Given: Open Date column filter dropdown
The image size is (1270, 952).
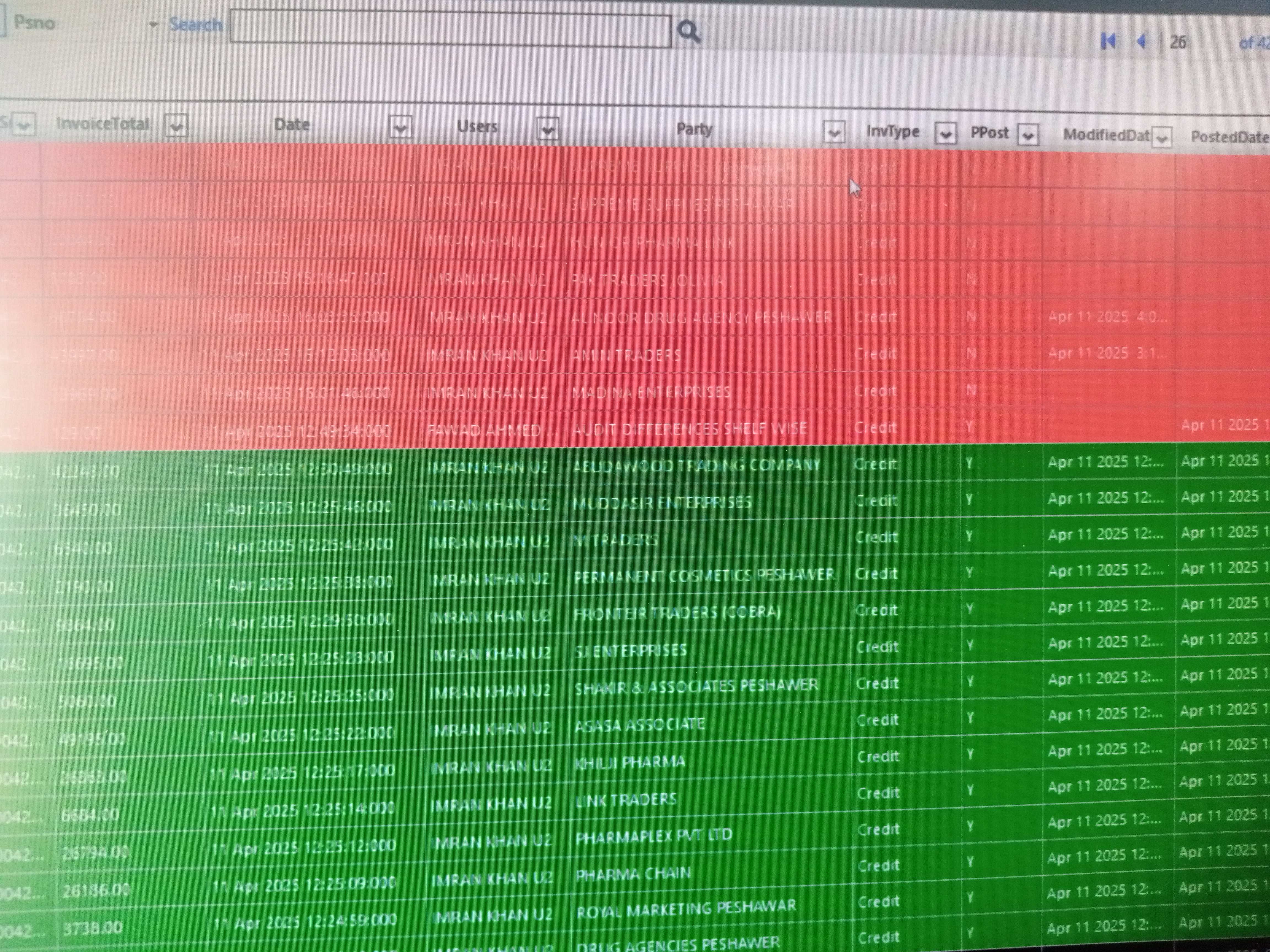Looking at the screenshot, I should [400, 127].
